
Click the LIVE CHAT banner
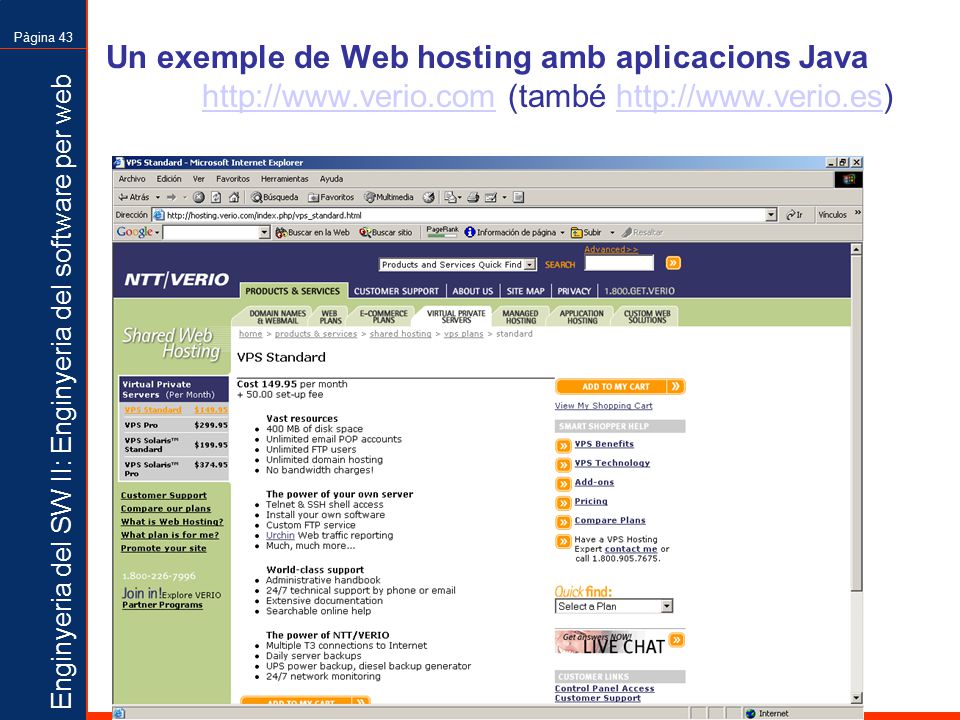[x=620, y=642]
